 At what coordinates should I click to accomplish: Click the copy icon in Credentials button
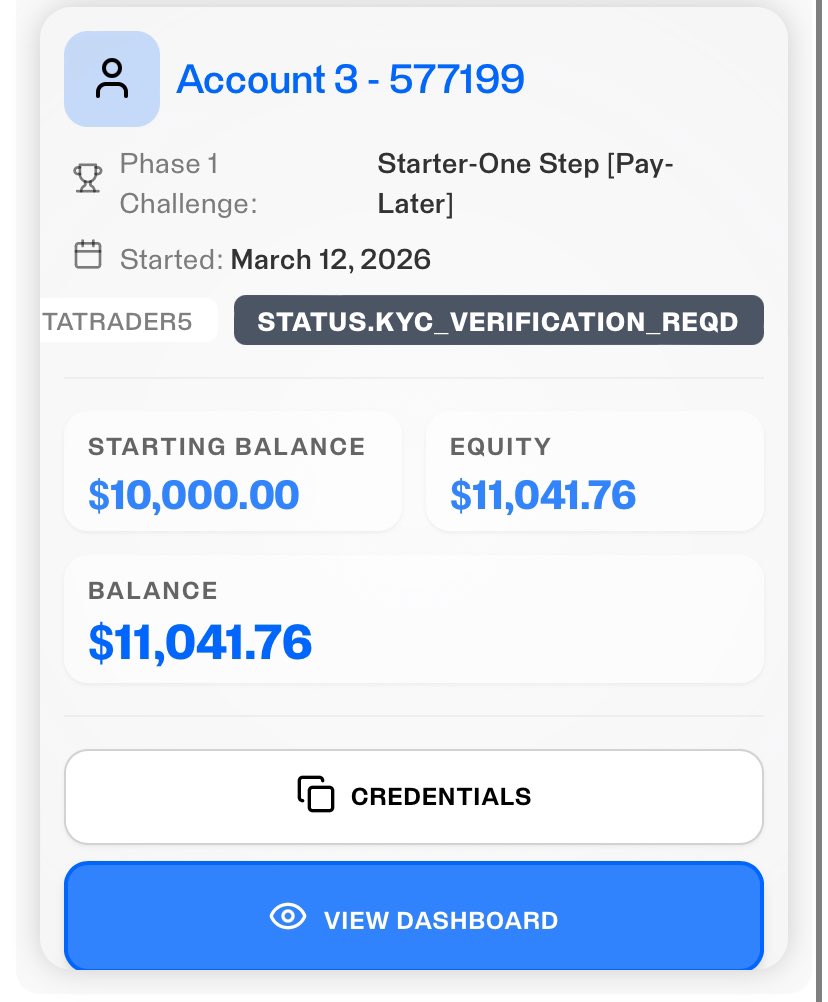[316, 794]
